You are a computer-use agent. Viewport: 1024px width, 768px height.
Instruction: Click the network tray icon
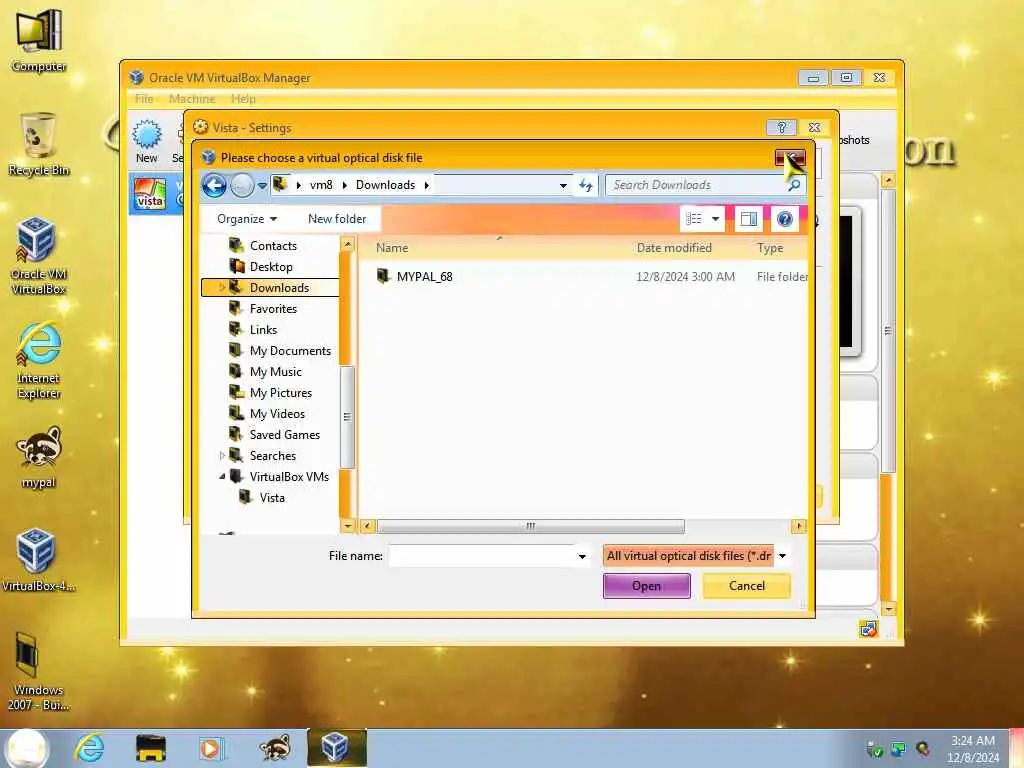pyautogui.click(x=899, y=749)
